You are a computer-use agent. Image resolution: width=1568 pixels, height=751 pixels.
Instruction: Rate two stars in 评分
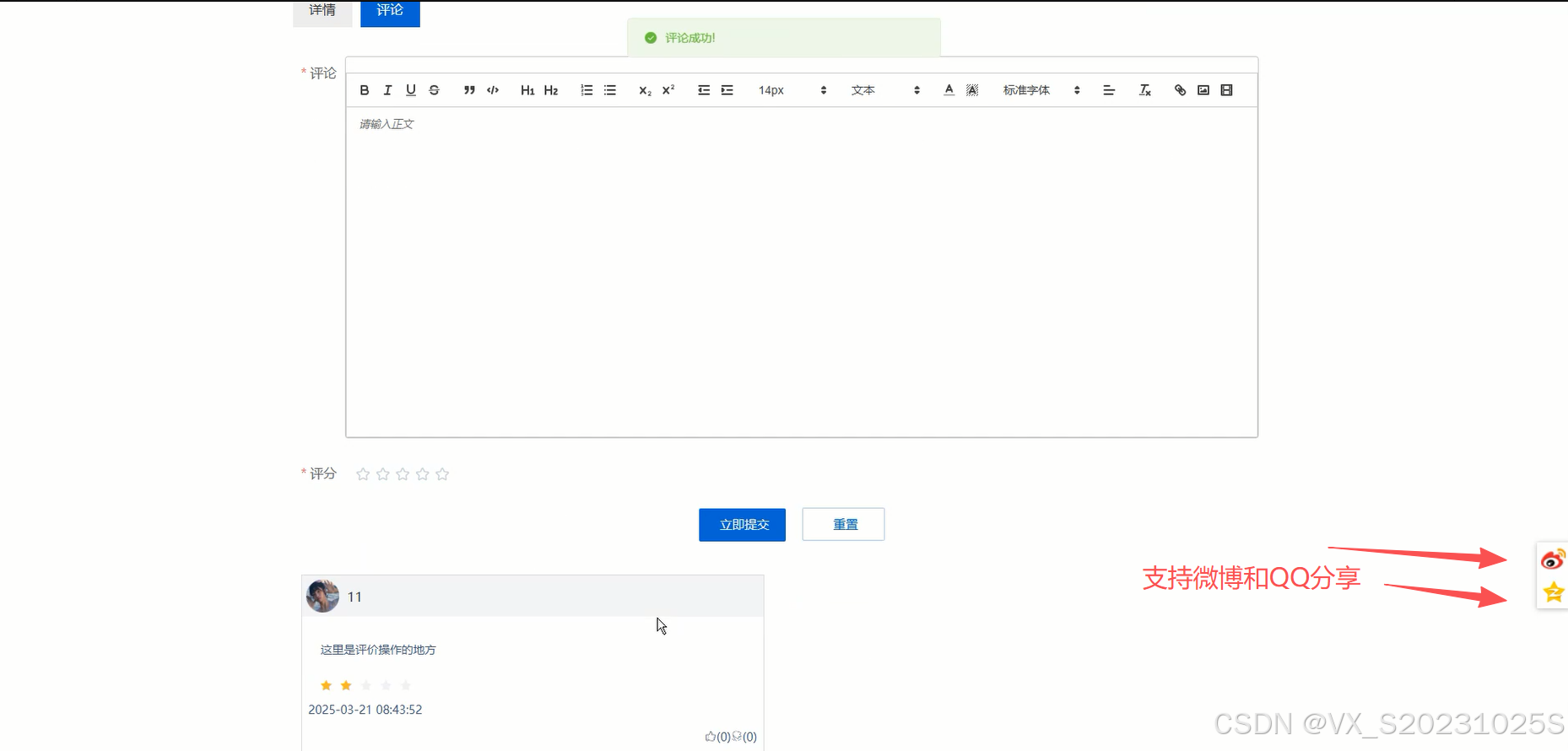383,474
